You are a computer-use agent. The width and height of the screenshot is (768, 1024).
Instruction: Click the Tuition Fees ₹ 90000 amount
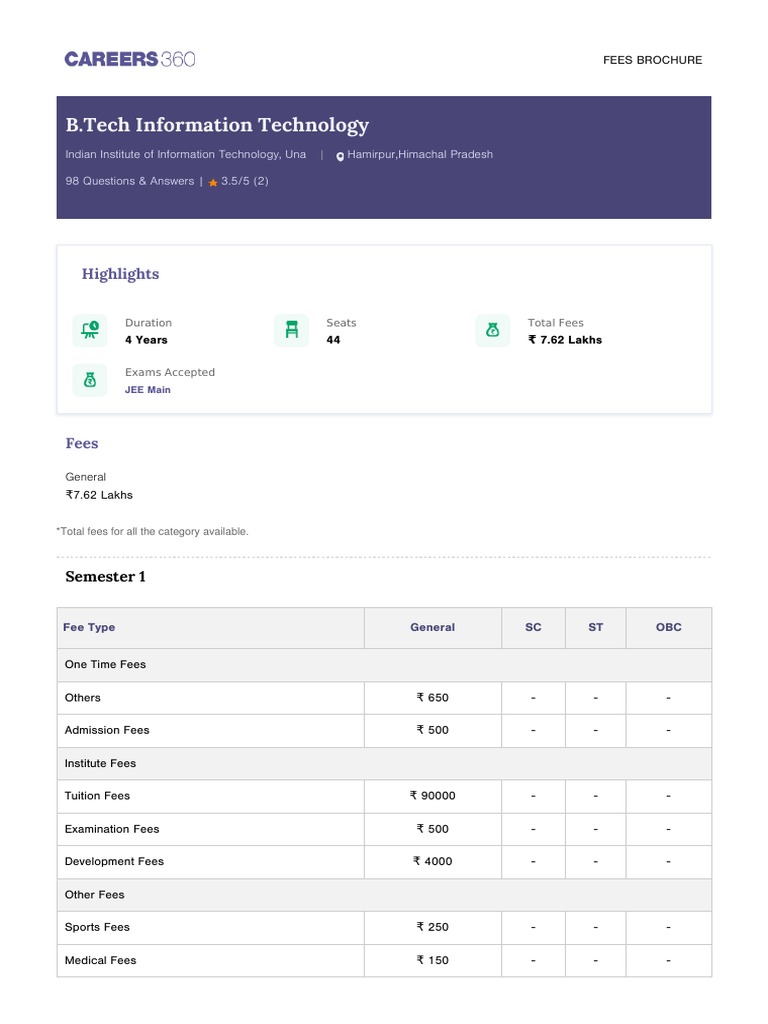pos(432,796)
